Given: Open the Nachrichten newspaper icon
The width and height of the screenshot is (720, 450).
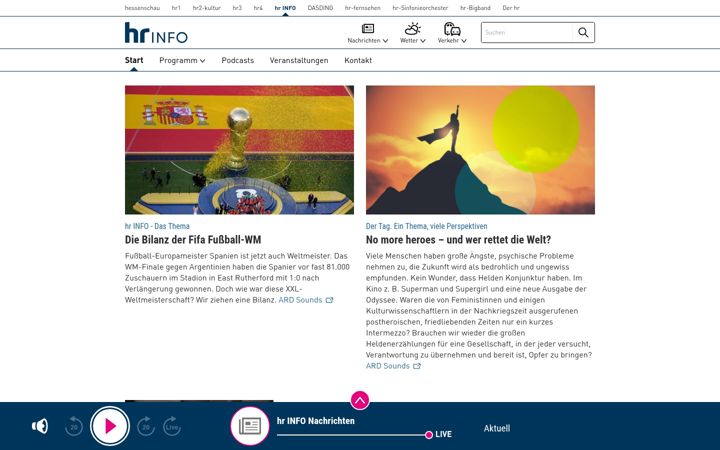Looking at the screenshot, I should point(368,29).
